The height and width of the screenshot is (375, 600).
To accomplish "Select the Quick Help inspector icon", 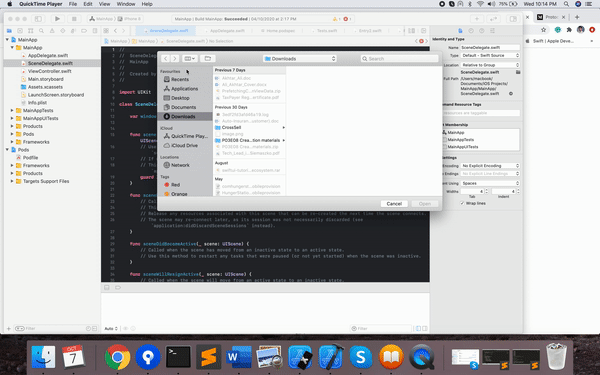I will point(482,31).
